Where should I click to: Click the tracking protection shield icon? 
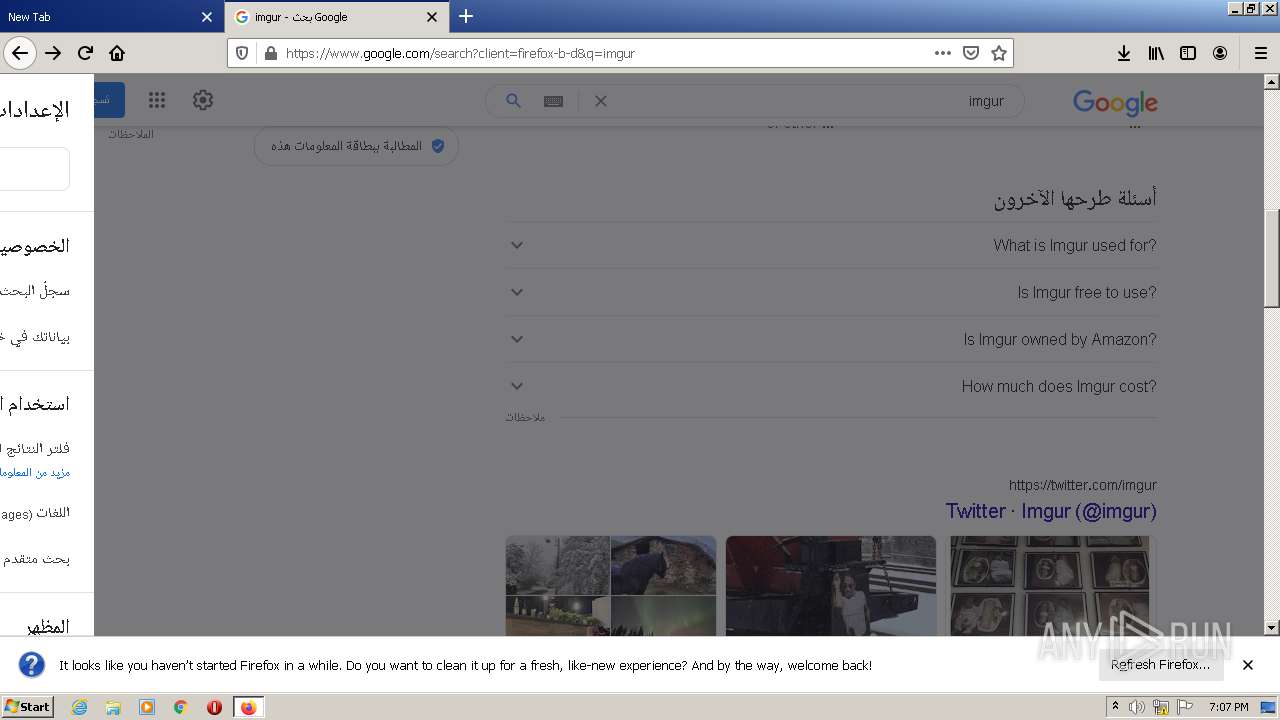click(242, 53)
